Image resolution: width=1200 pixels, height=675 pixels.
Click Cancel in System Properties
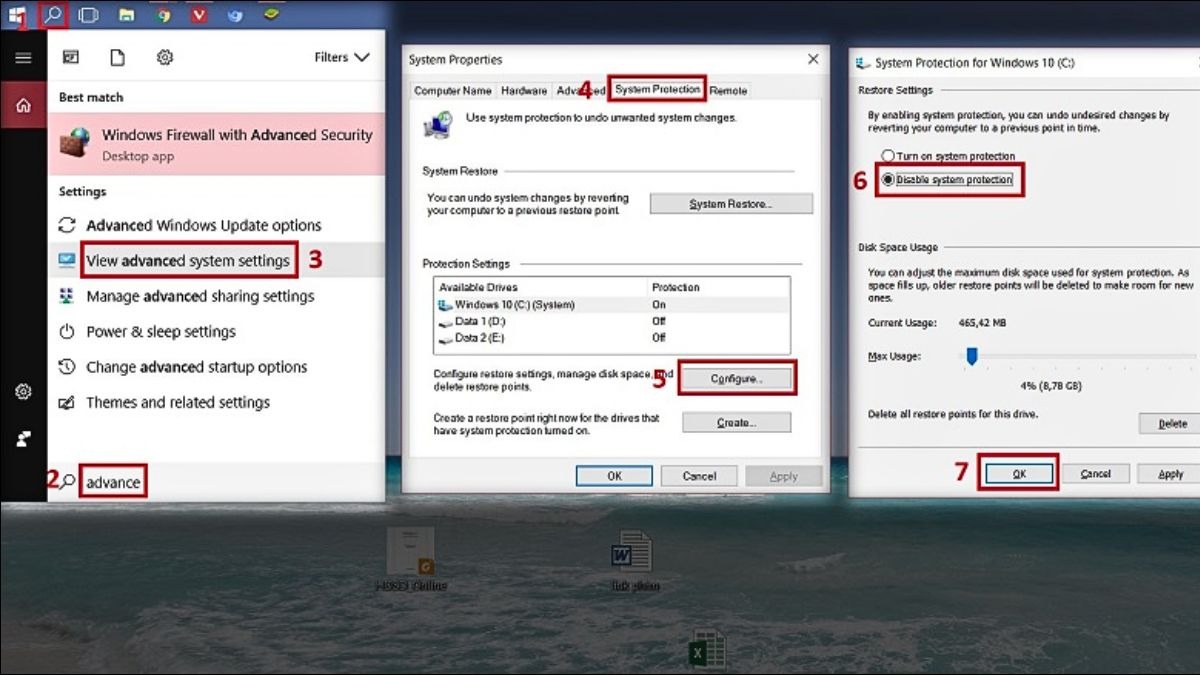[699, 476]
